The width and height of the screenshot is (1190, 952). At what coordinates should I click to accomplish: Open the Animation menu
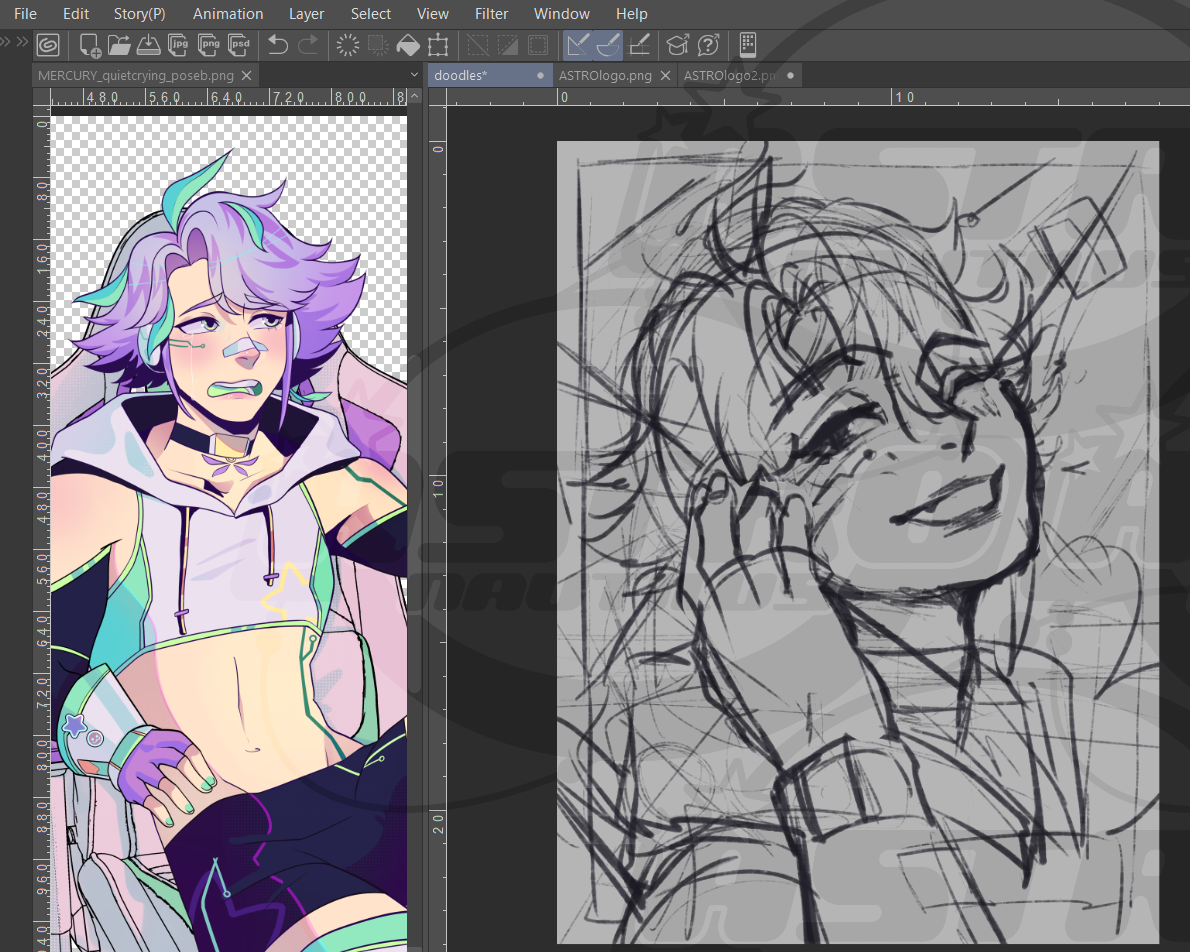pyautogui.click(x=228, y=14)
